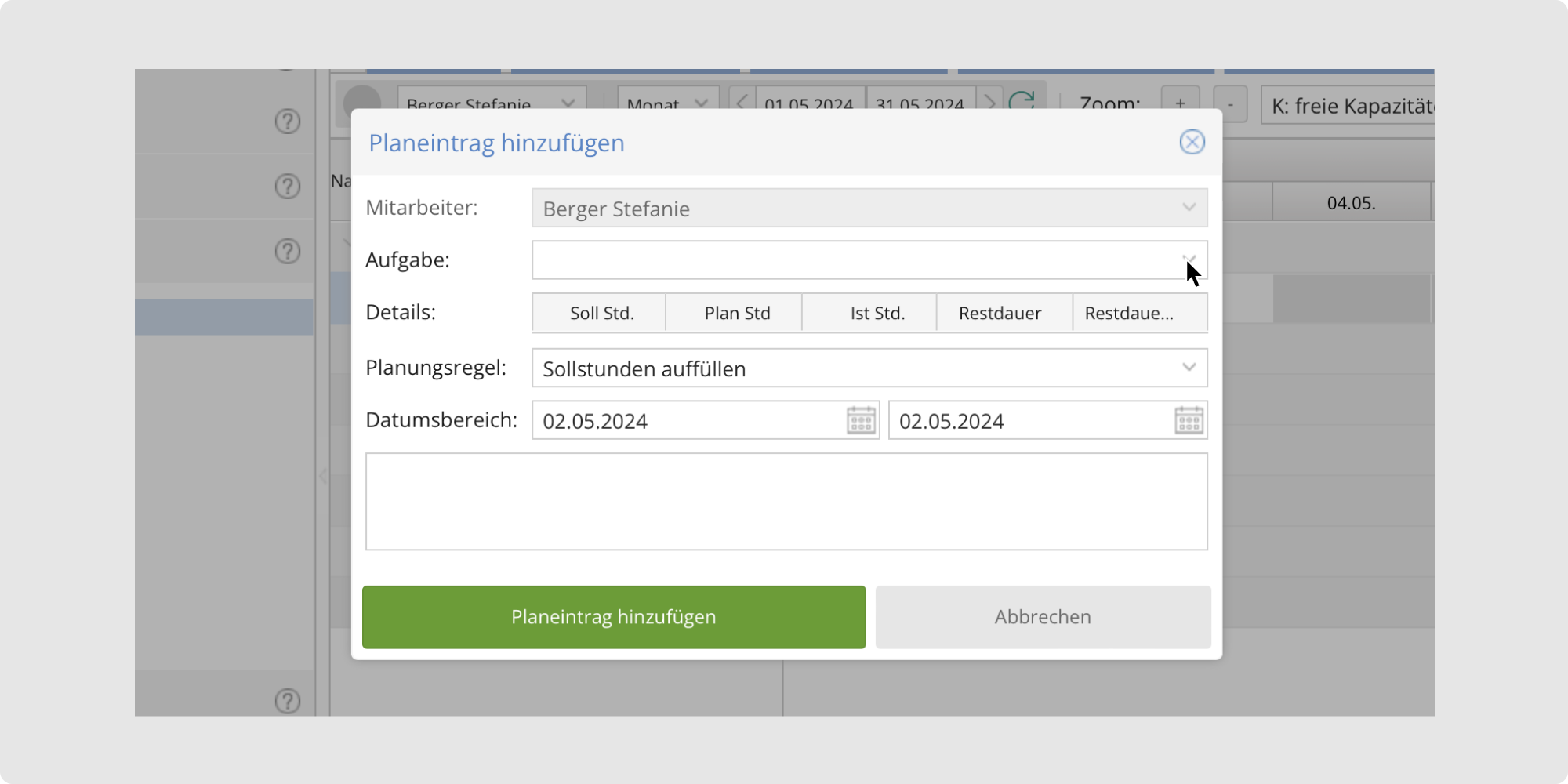Open the K: freie Kapazität dropdown
Viewport: 1568px width, 784px height.
coord(1348,106)
